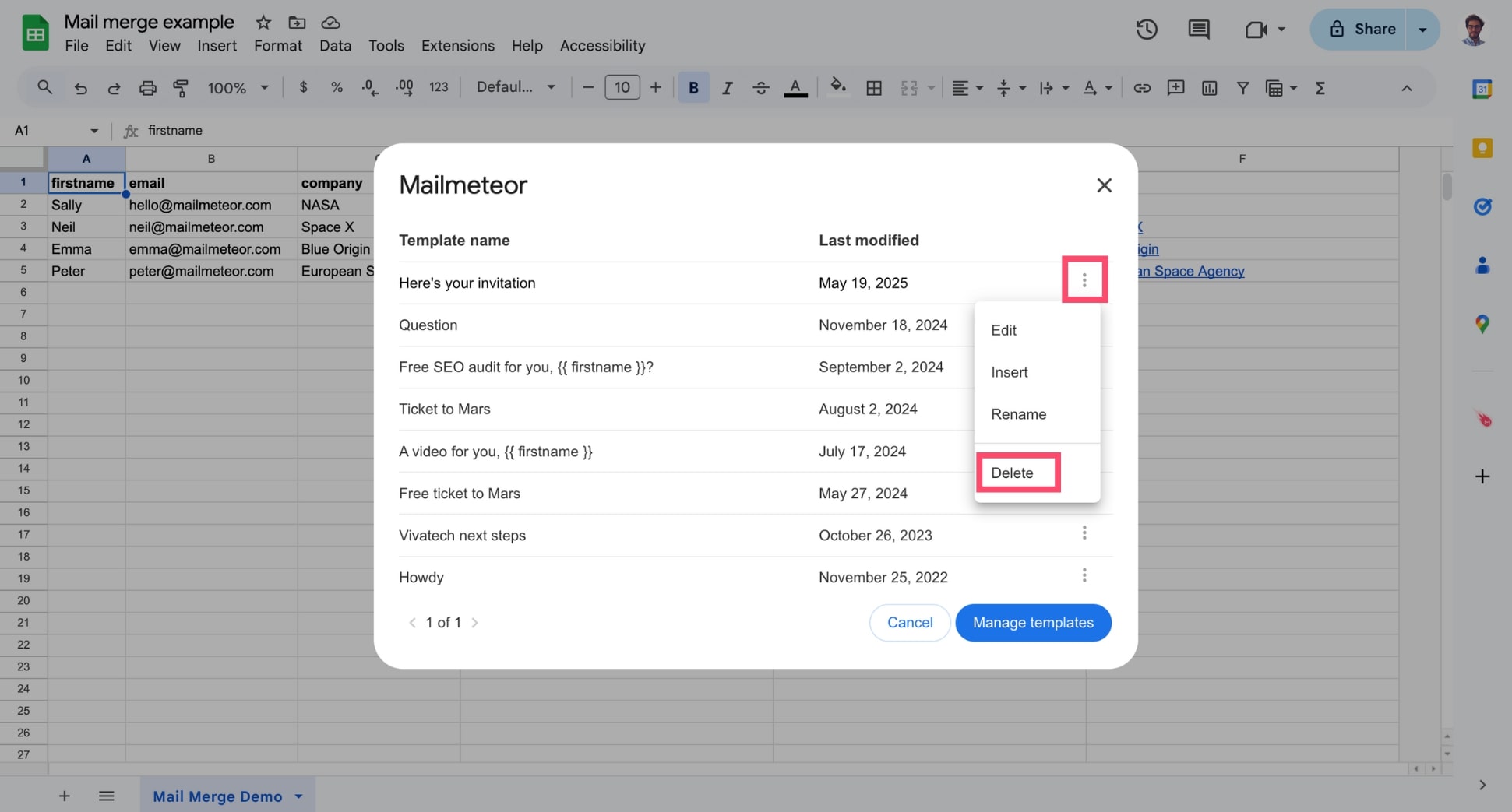Image resolution: width=1512 pixels, height=812 pixels.
Task: Click the insert link icon
Action: 1142,88
